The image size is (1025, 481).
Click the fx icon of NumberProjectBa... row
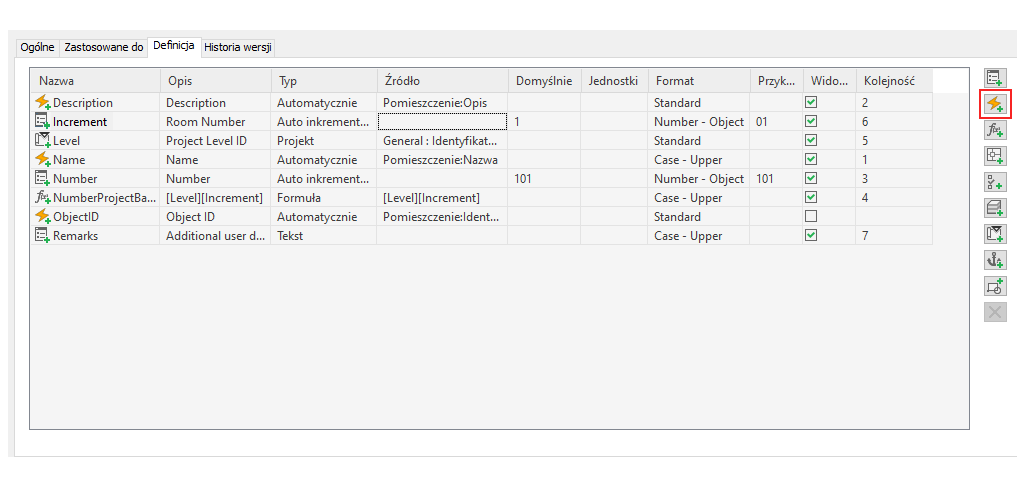[x=42, y=198]
